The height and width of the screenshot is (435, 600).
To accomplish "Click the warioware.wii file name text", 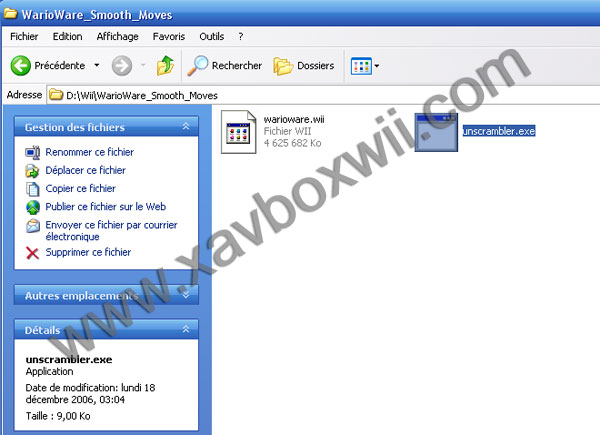I will 294,119.
